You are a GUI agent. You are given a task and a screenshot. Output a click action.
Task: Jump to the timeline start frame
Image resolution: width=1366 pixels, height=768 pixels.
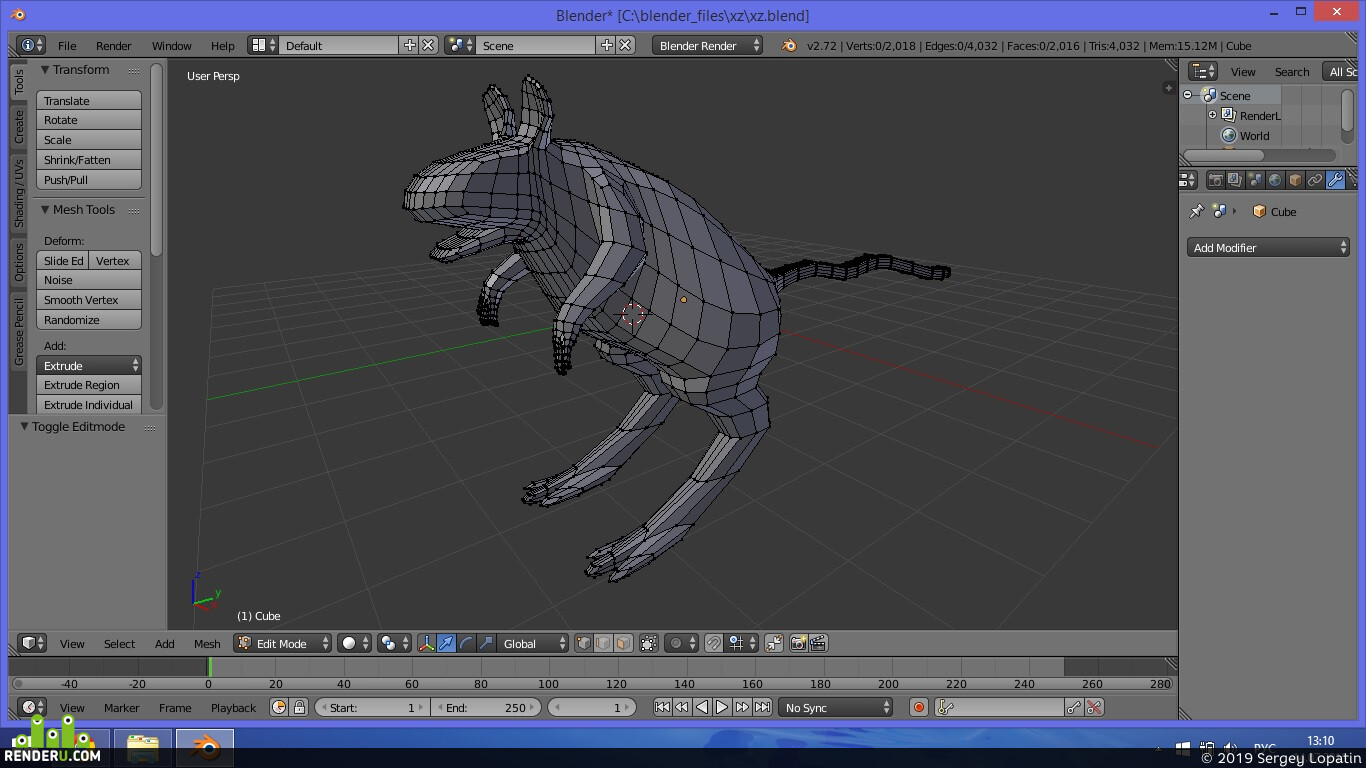(662, 708)
